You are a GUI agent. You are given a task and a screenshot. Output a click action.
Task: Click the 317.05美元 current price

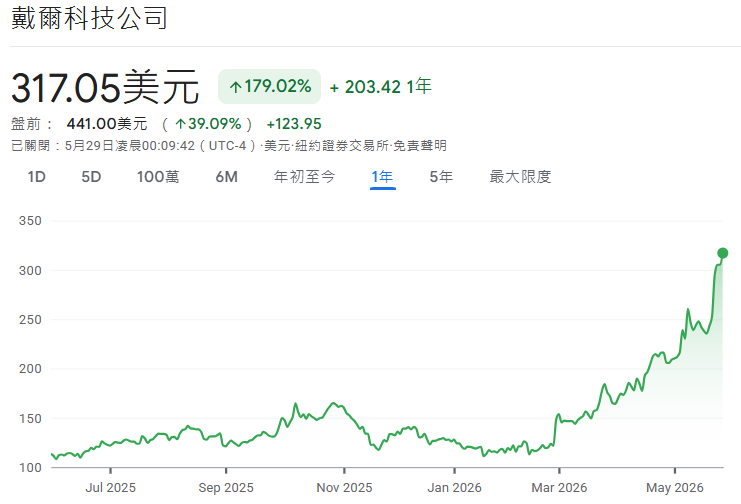(x=105, y=87)
